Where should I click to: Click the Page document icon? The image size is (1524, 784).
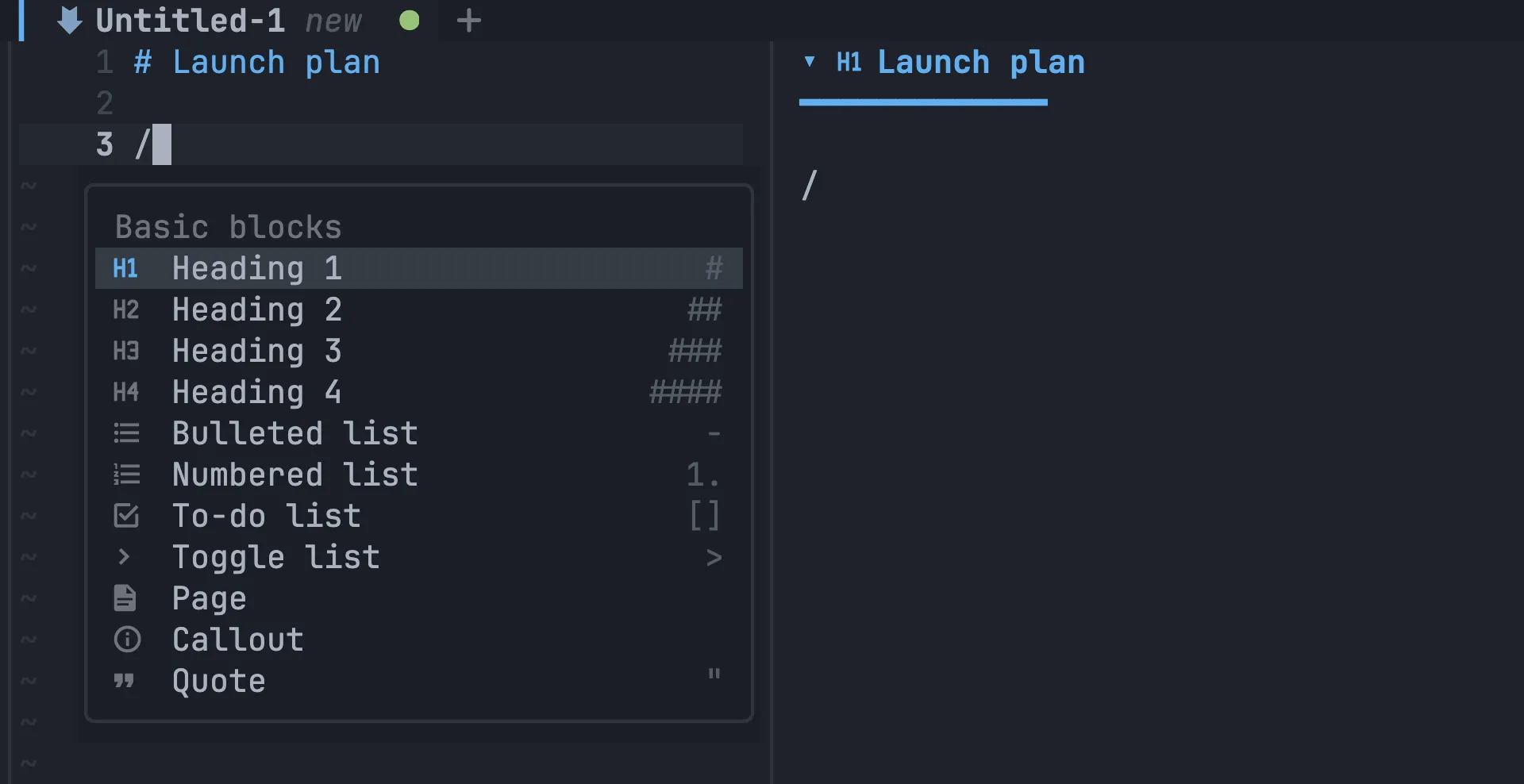pyautogui.click(x=125, y=598)
